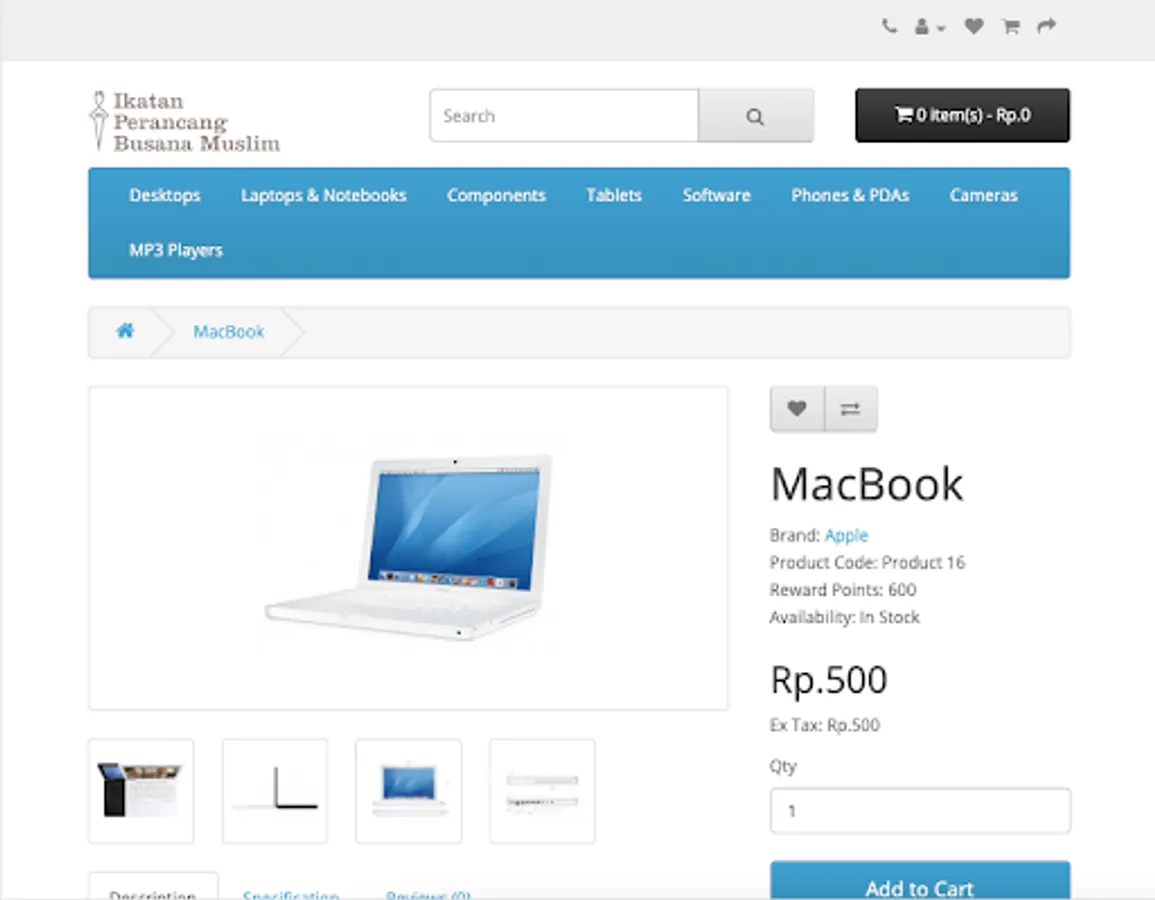Open the account user dropdown
The image size is (1155, 900).
pos(930,27)
